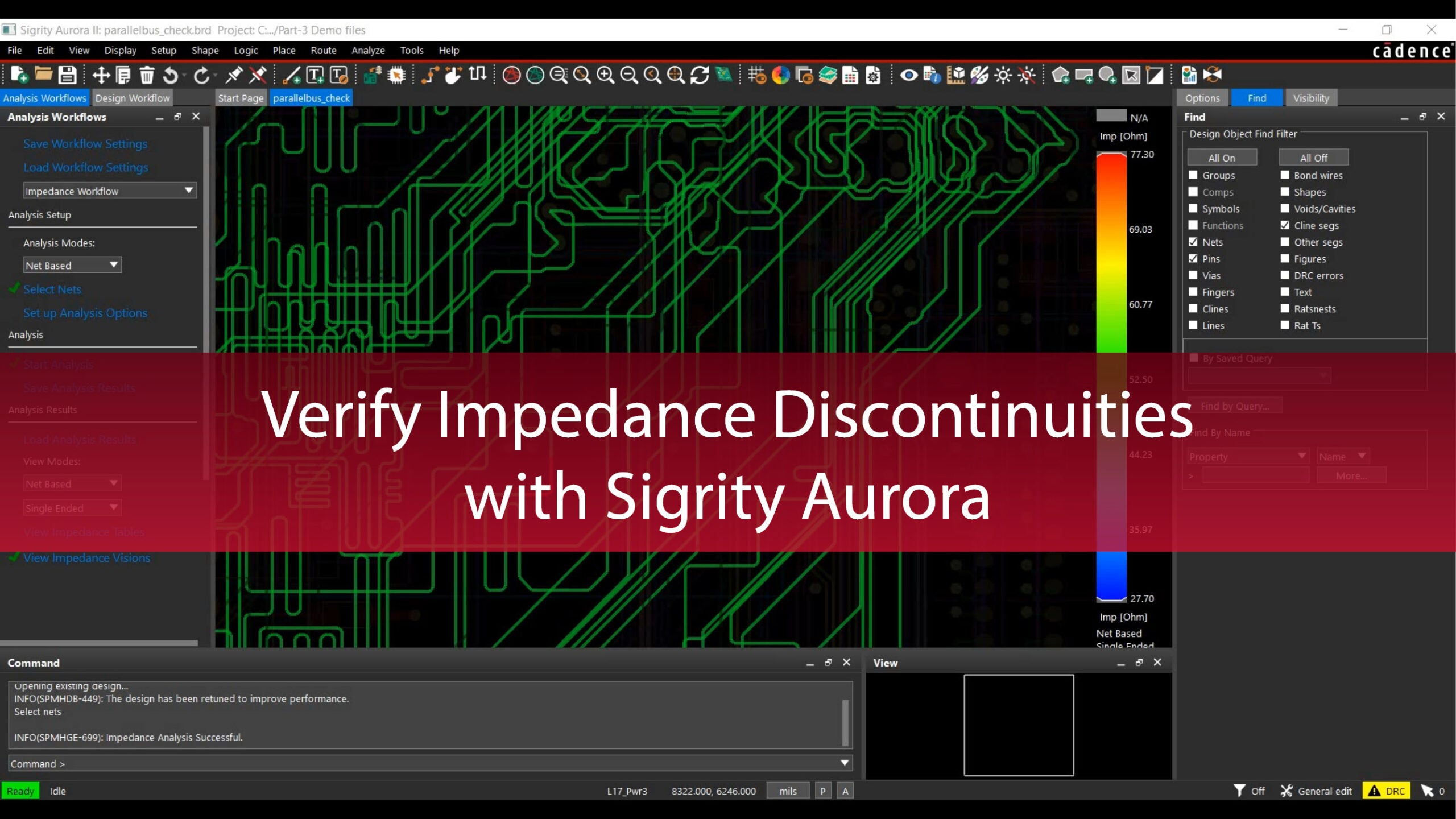1456x819 pixels.
Task: Select the Move tool with four arrows
Action: coord(101,75)
